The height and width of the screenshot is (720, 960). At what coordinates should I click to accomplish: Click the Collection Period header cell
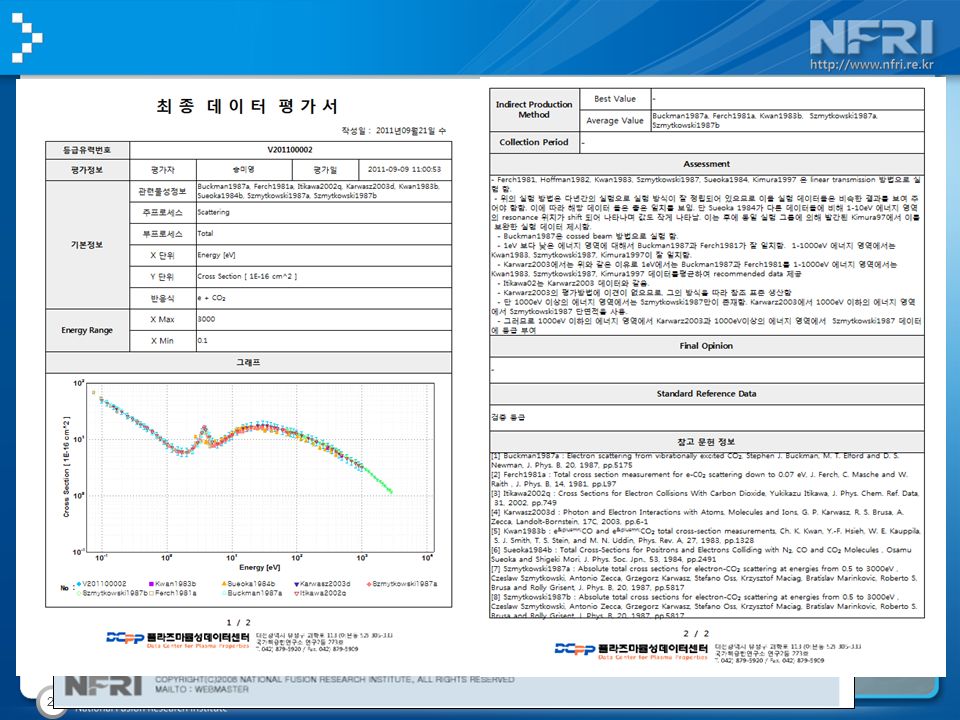[x=534, y=142]
